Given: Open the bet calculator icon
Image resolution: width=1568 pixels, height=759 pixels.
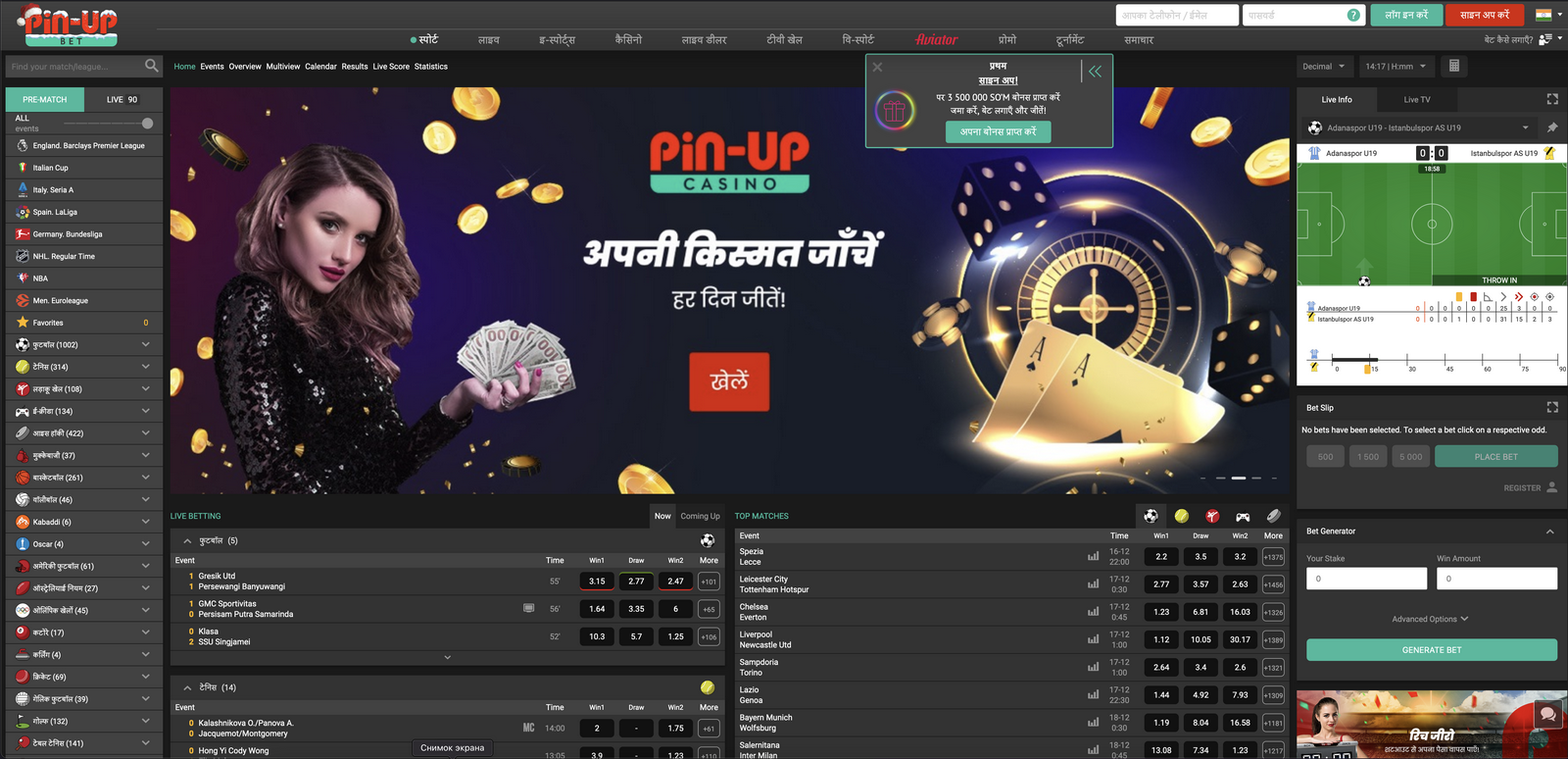Looking at the screenshot, I should tap(1454, 66).
